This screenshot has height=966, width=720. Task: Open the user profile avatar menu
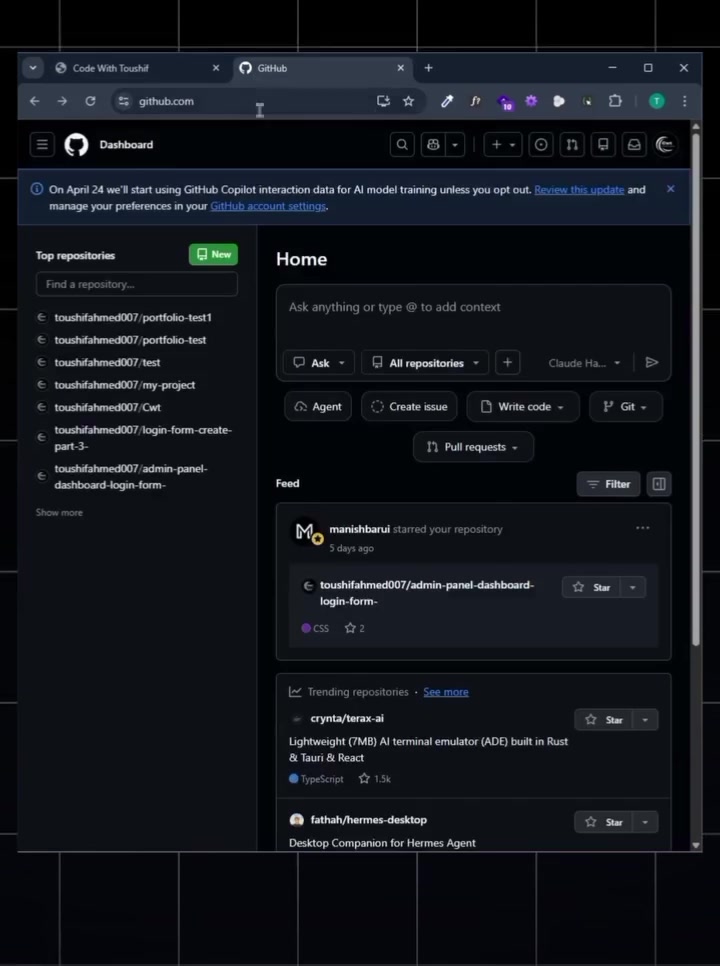(x=665, y=145)
